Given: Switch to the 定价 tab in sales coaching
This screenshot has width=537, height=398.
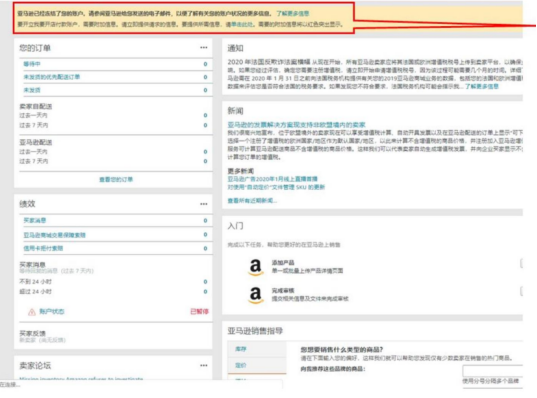Looking at the screenshot, I should click(257, 365).
